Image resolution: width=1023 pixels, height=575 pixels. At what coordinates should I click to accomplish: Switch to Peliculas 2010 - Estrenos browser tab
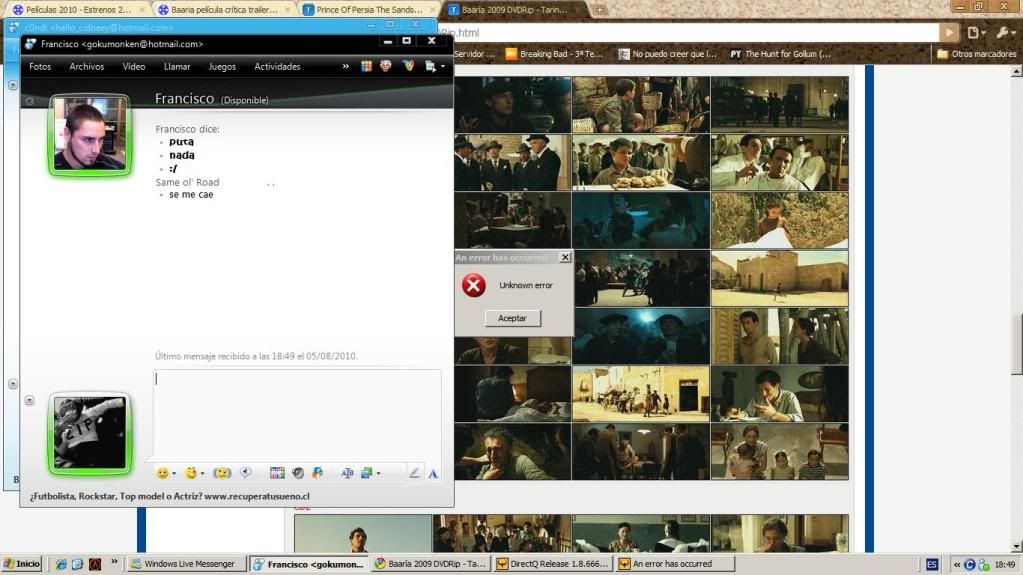click(x=78, y=9)
